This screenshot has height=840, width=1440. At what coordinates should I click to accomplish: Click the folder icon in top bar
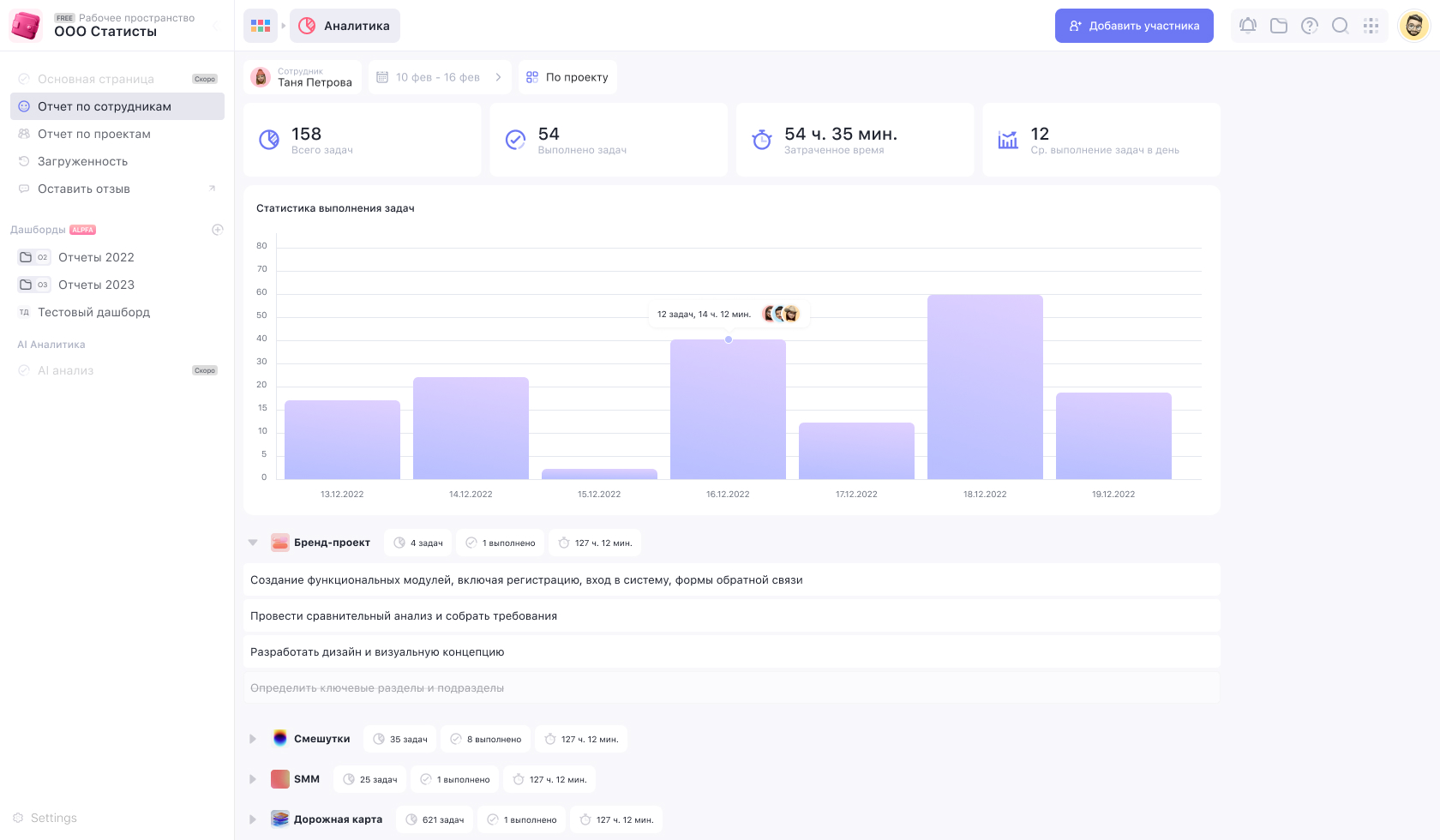1279,26
